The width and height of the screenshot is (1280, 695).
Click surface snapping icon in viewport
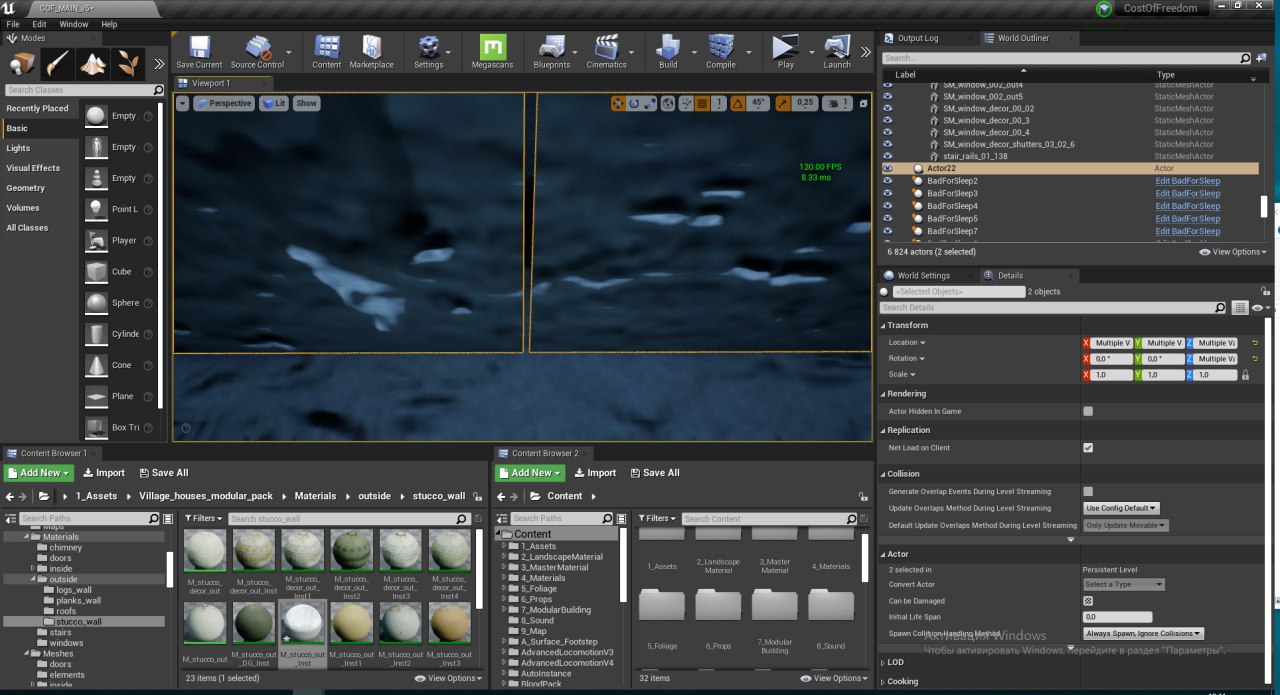tap(685, 103)
